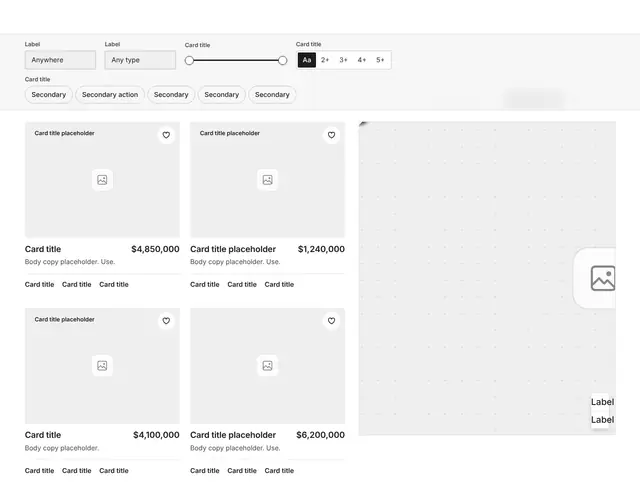Select the 3+ segmented option
The width and height of the screenshot is (640, 489).
(x=343, y=60)
